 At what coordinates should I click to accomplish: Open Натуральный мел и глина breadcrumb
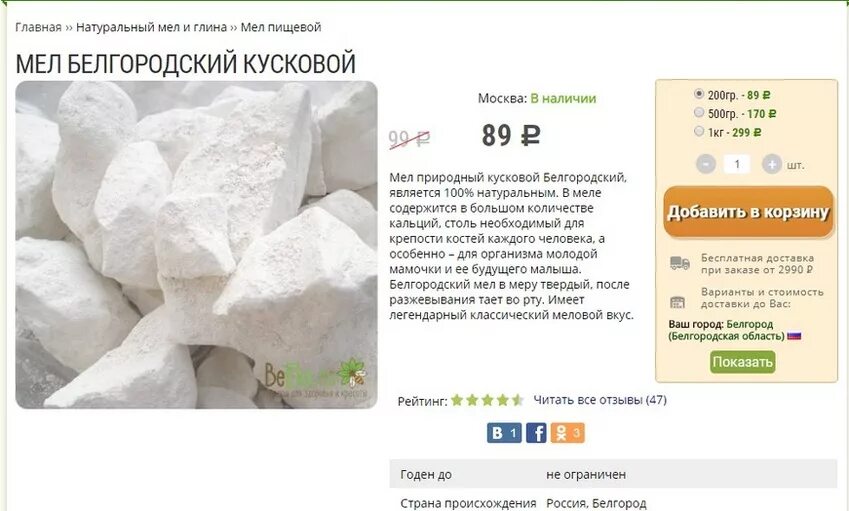click(x=151, y=27)
